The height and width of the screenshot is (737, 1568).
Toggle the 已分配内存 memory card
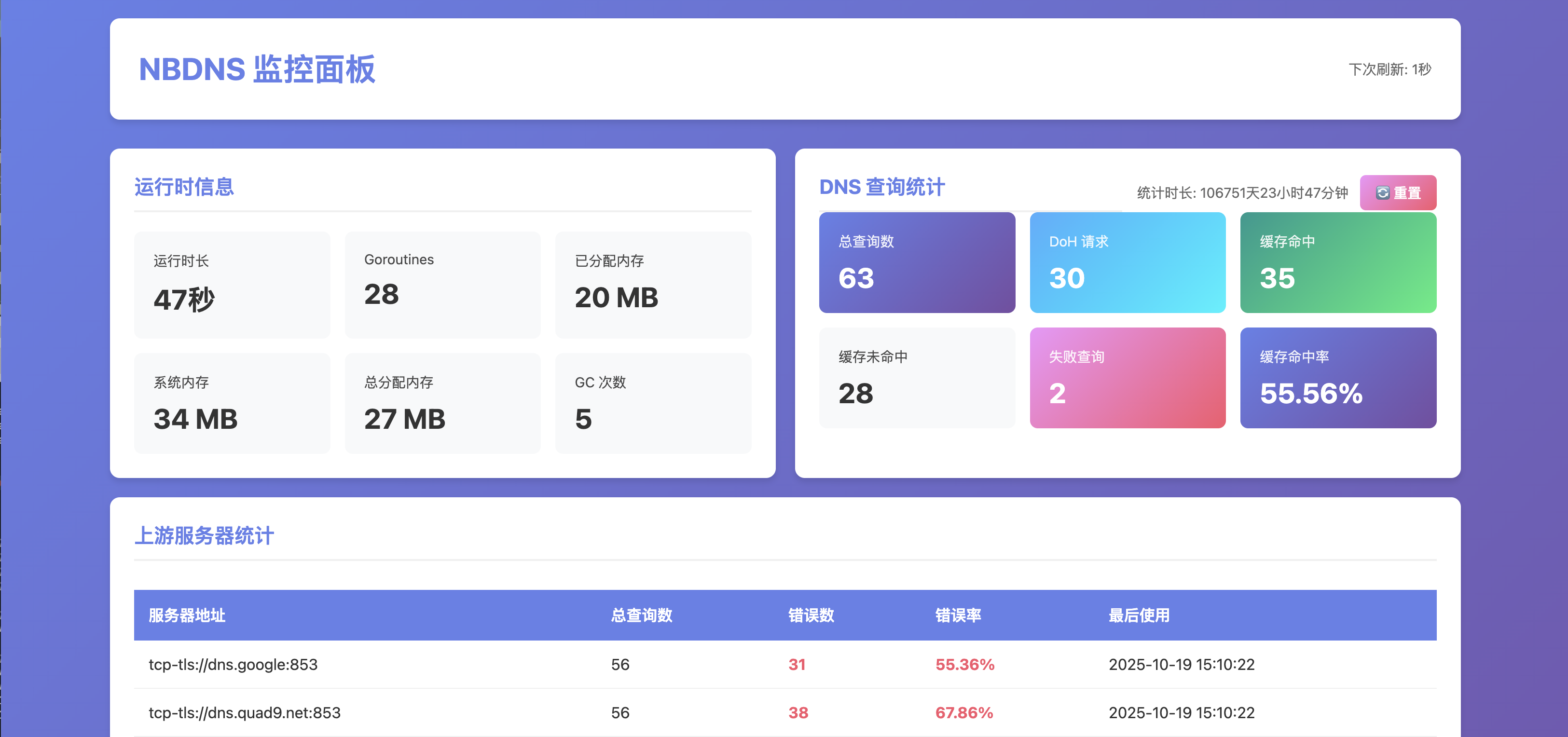[652, 284]
